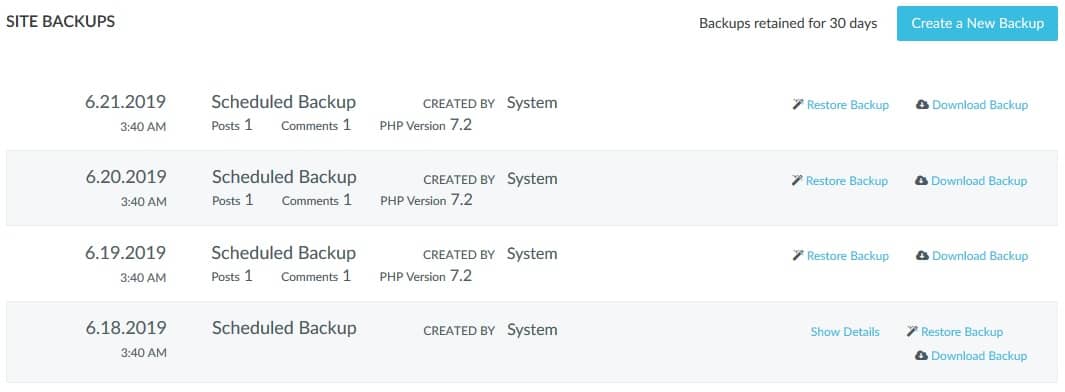
Task: Click the cloud download icon for 6.19.2019 backup
Action: pyautogui.click(x=922, y=255)
